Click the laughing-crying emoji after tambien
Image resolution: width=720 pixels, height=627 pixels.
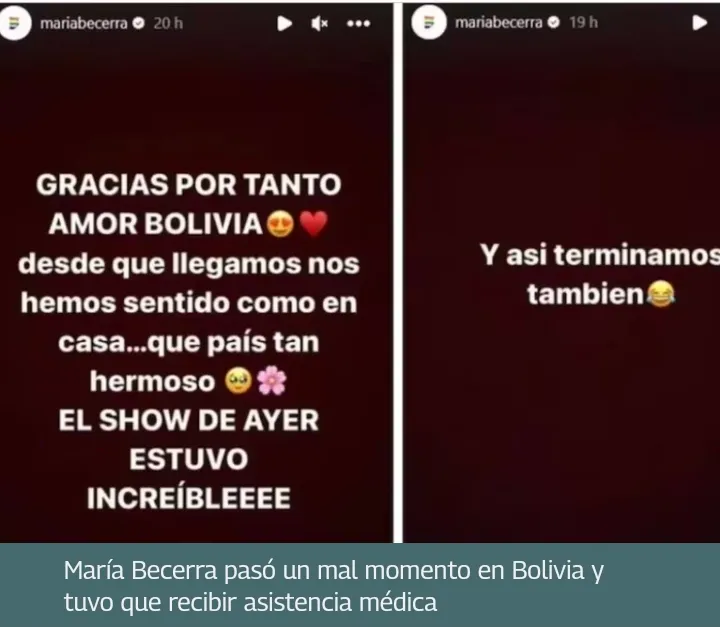(661, 294)
